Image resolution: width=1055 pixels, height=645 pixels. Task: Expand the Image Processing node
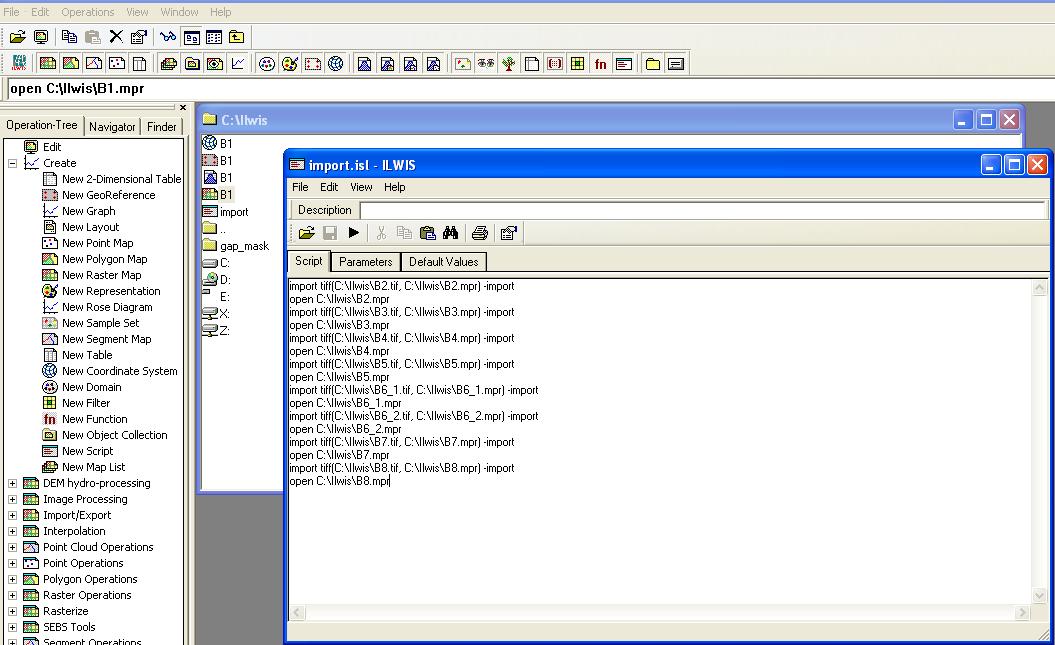coord(12,499)
